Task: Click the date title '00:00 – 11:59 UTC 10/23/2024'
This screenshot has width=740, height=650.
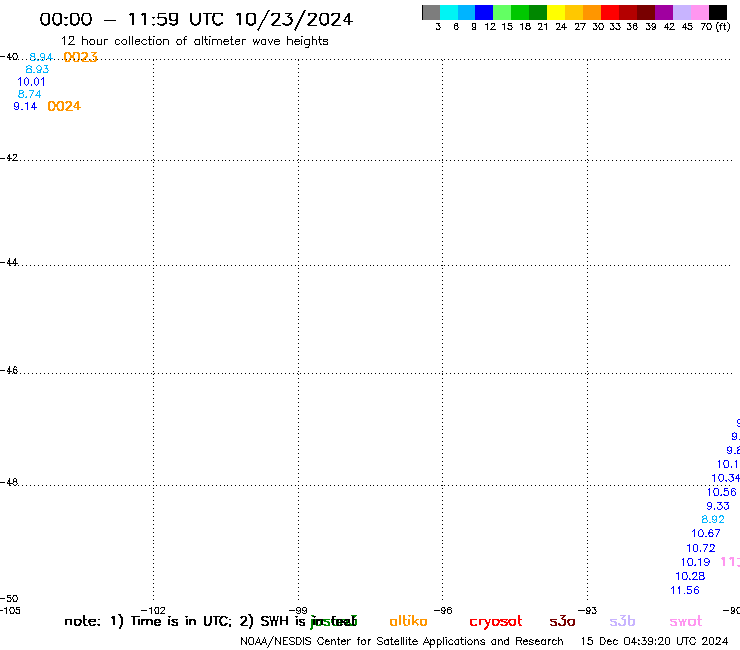Action: tap(196, 19)
